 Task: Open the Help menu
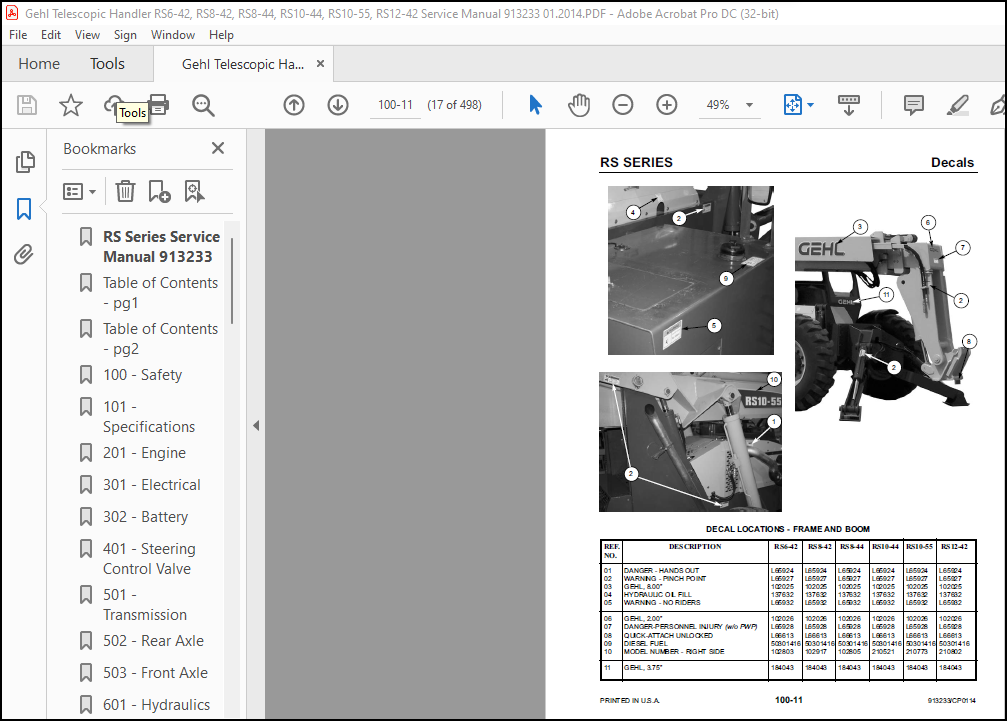tap(221, 35)
